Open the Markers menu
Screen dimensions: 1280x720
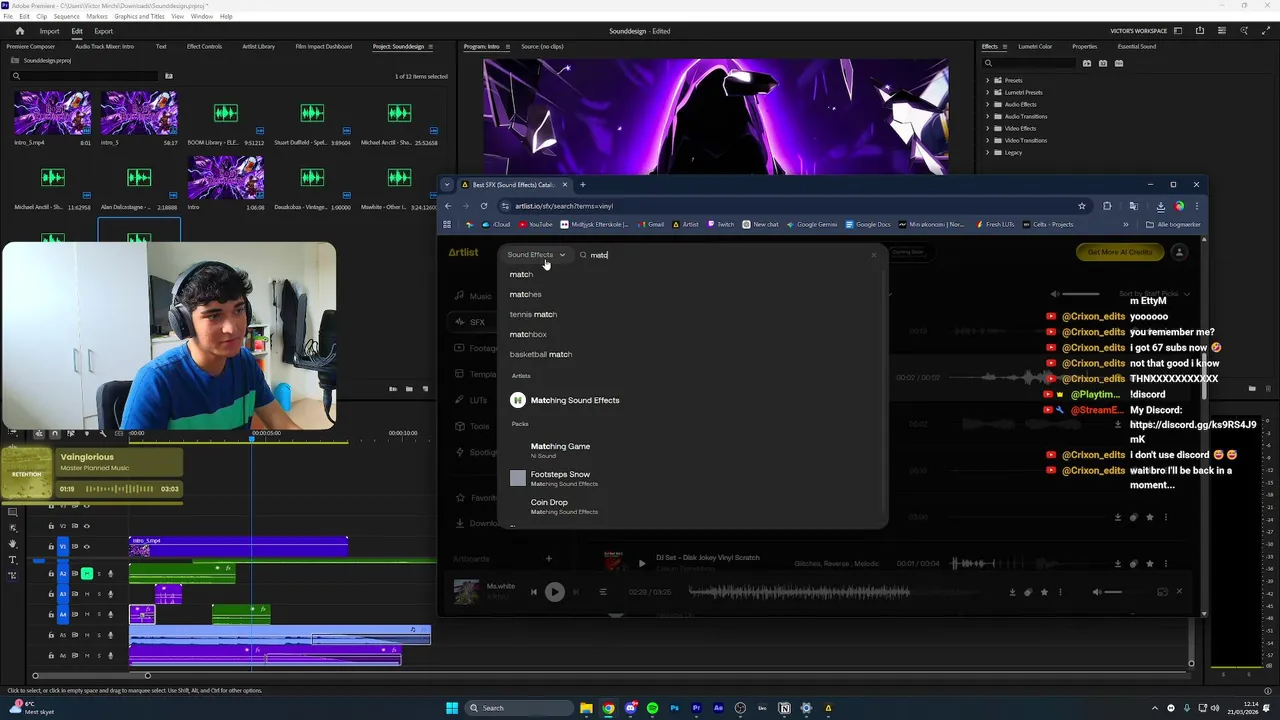click(97, 16)
